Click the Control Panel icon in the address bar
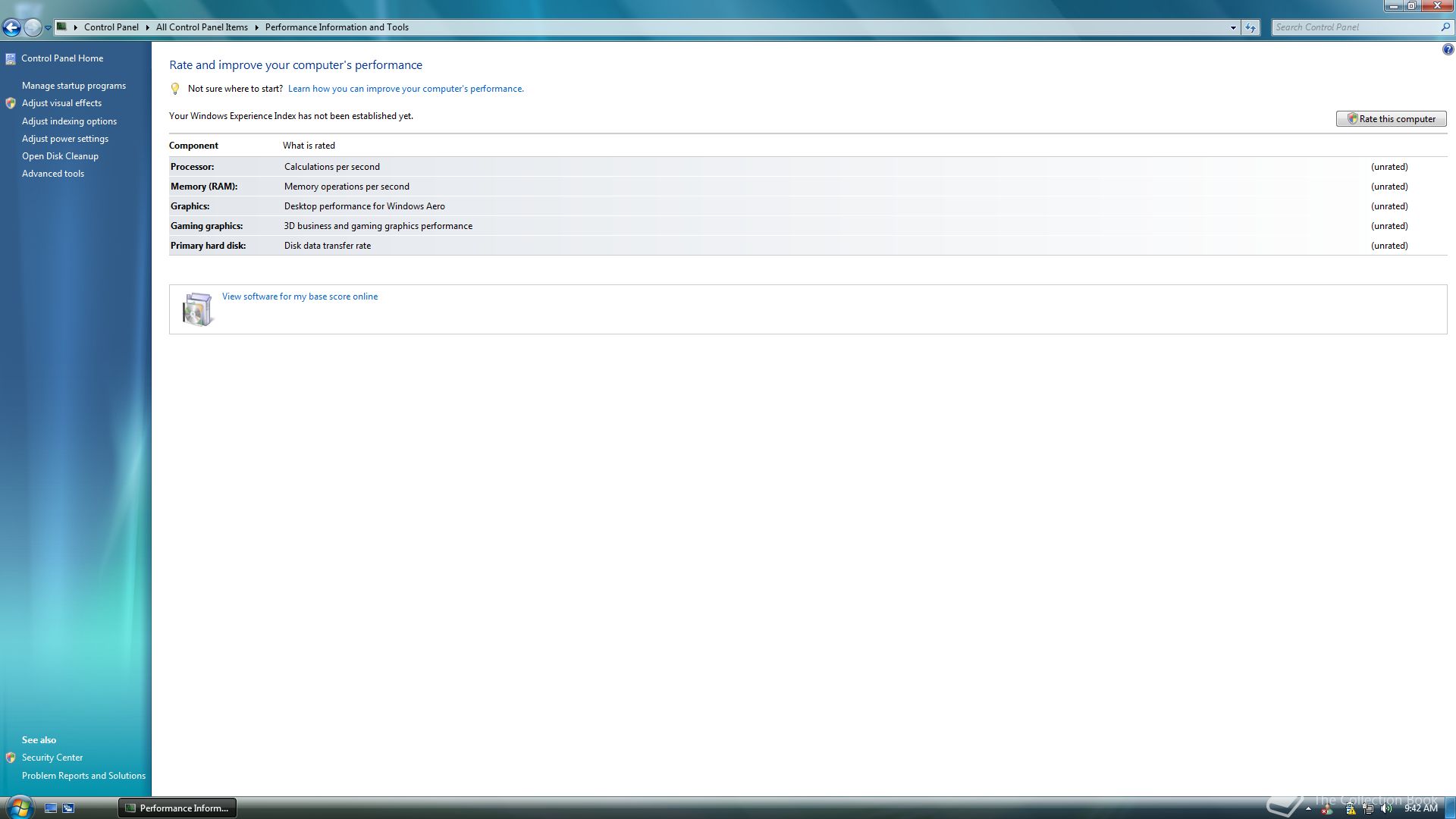 tap(62, 27)
